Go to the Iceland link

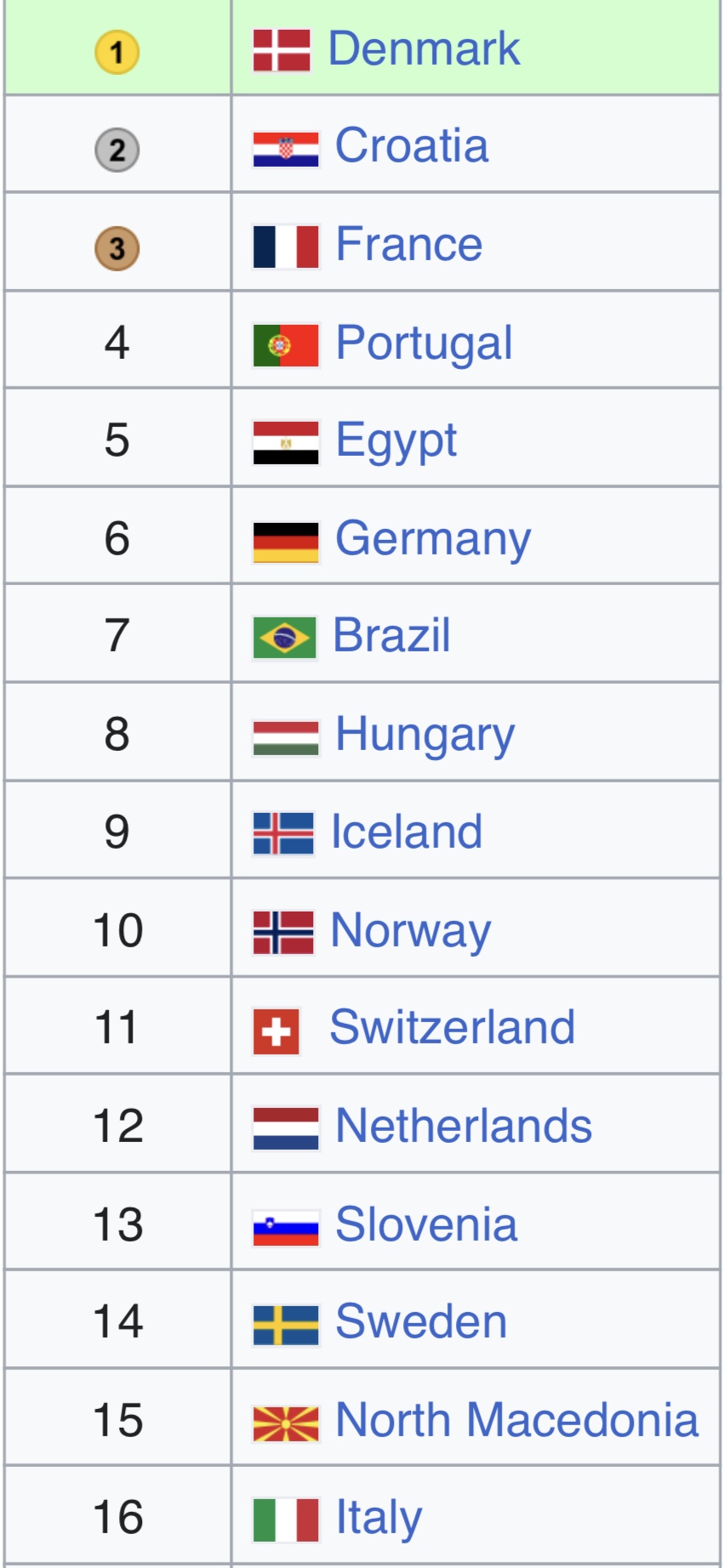(407, 832)
